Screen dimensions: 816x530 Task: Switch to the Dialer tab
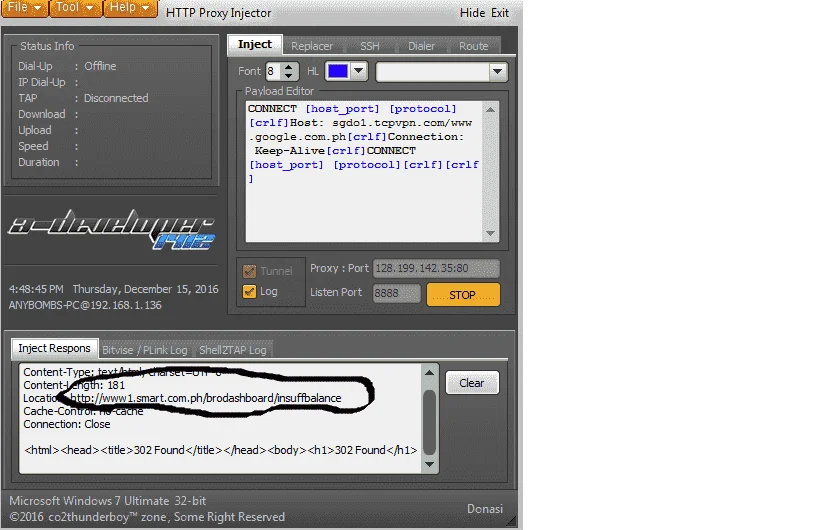(x=421, y=46)
